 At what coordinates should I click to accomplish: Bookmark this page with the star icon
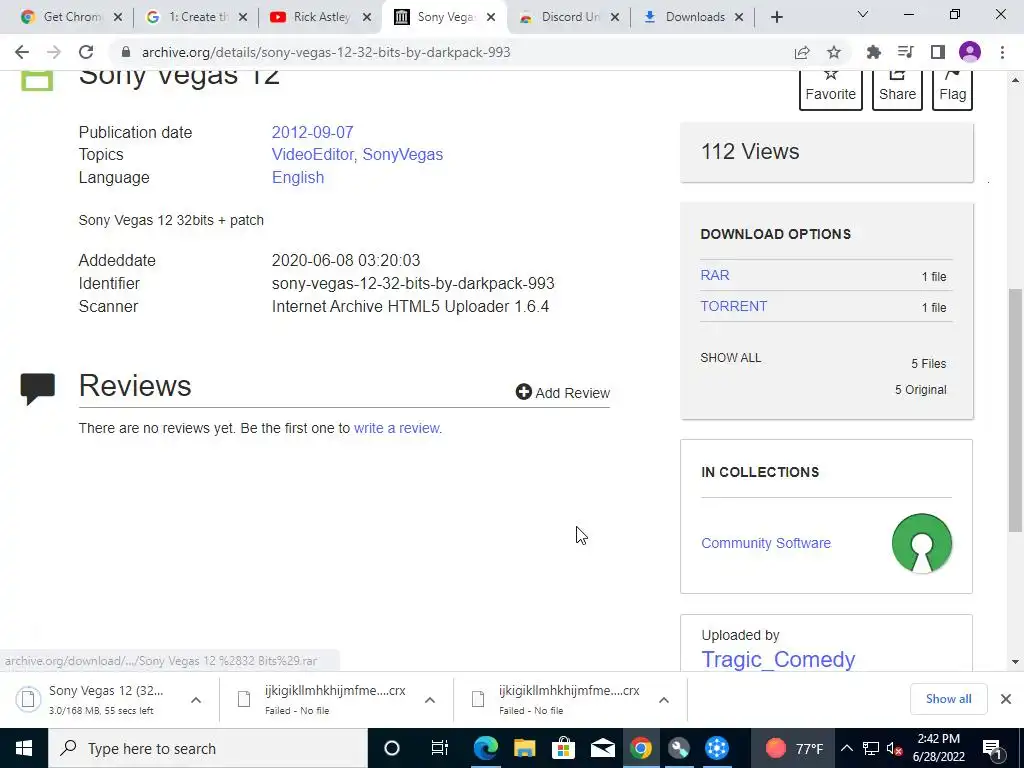834,52
